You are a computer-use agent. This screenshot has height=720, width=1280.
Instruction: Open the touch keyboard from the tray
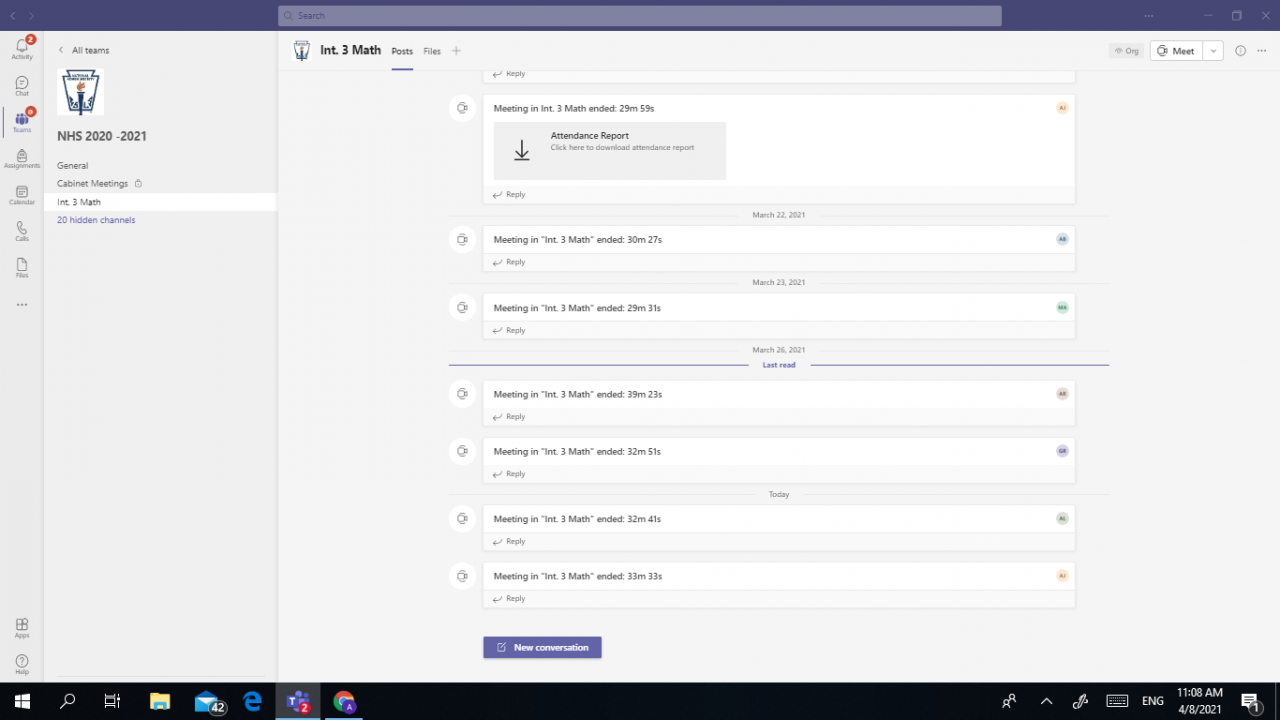[x=1117, y=701]
